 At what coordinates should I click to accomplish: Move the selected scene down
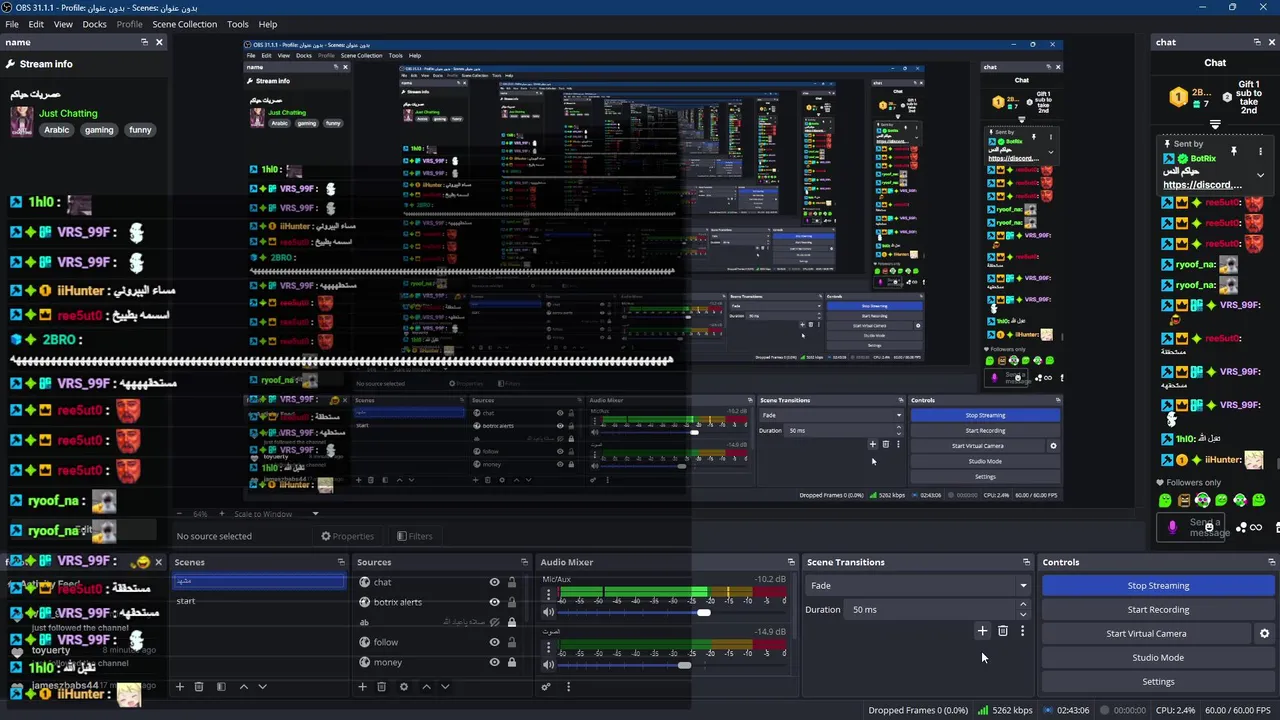tap(262, 687)
